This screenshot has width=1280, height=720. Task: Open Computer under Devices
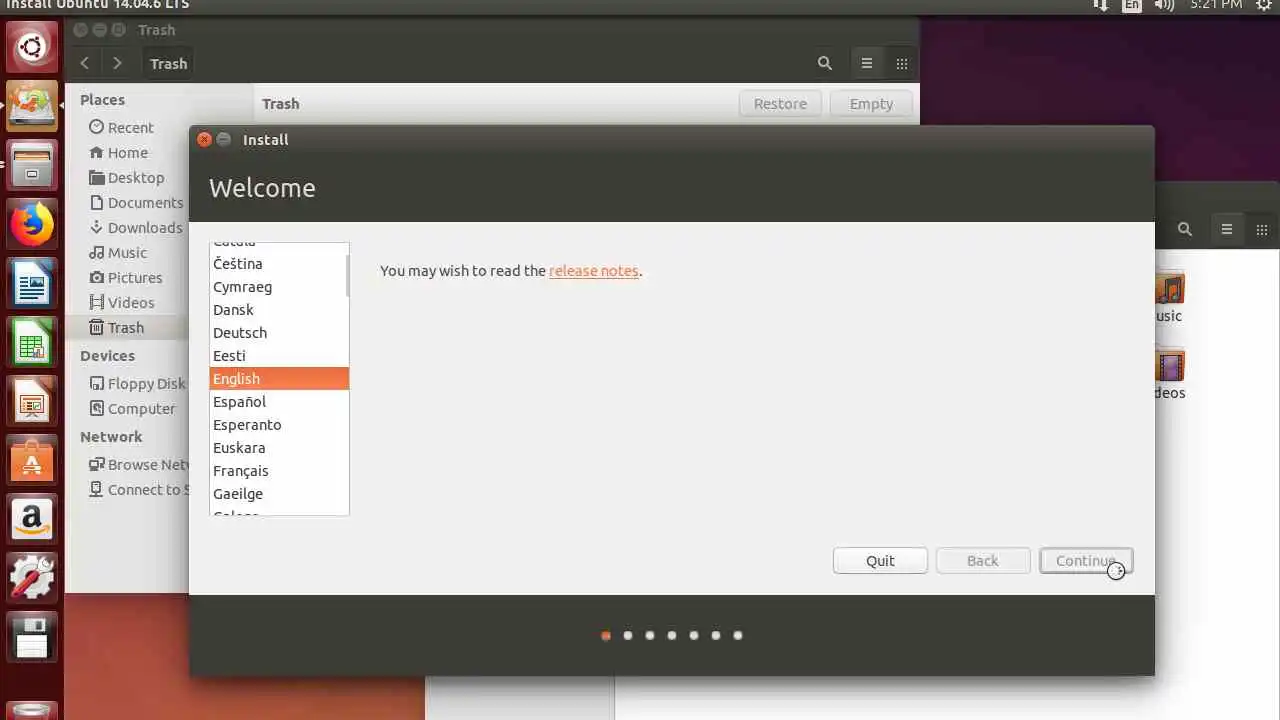(x=132, y=409)
